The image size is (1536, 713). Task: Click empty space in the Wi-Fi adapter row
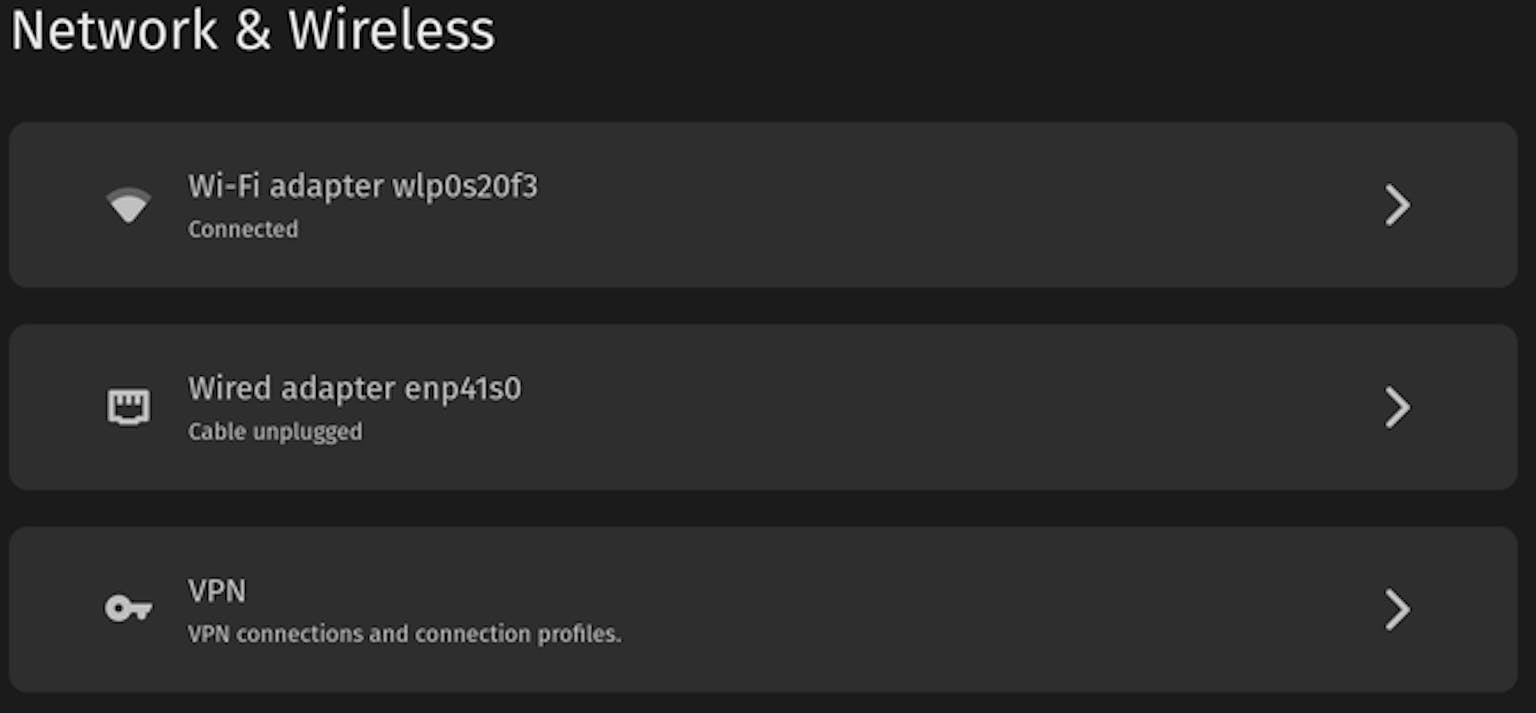tap(900, 205)
